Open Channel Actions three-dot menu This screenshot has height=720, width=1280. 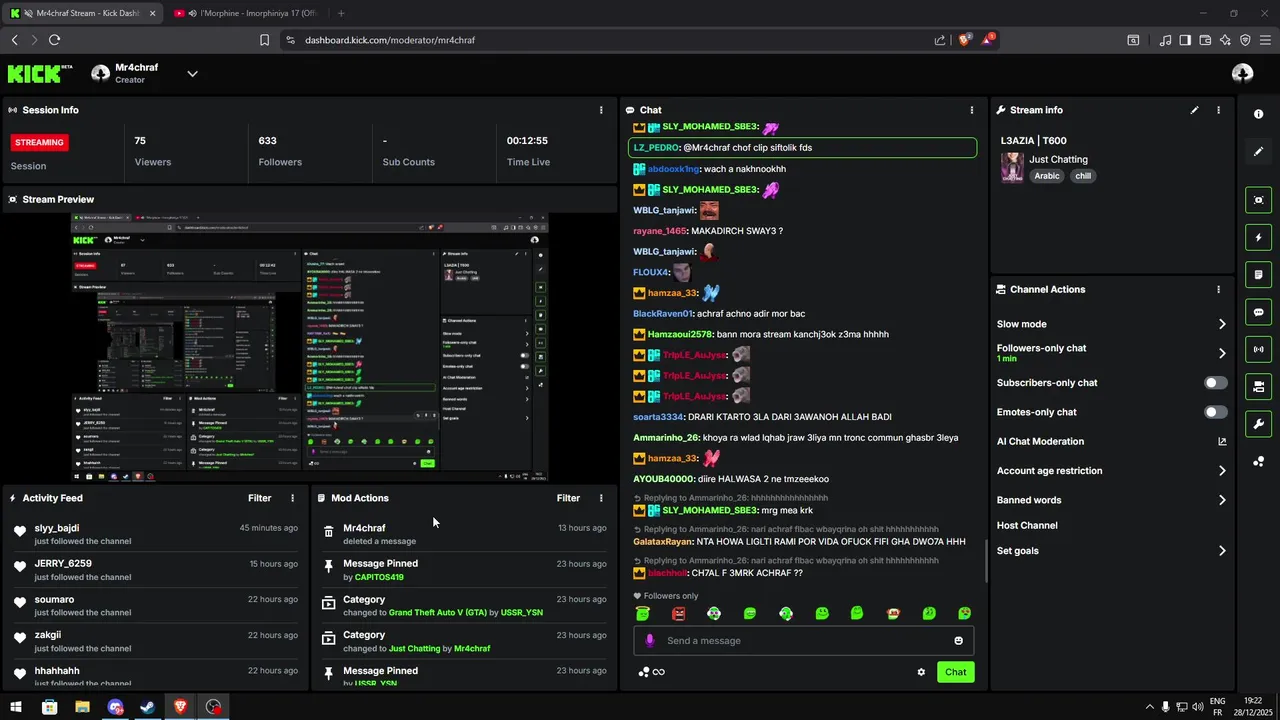click(x=1218, y=289)
